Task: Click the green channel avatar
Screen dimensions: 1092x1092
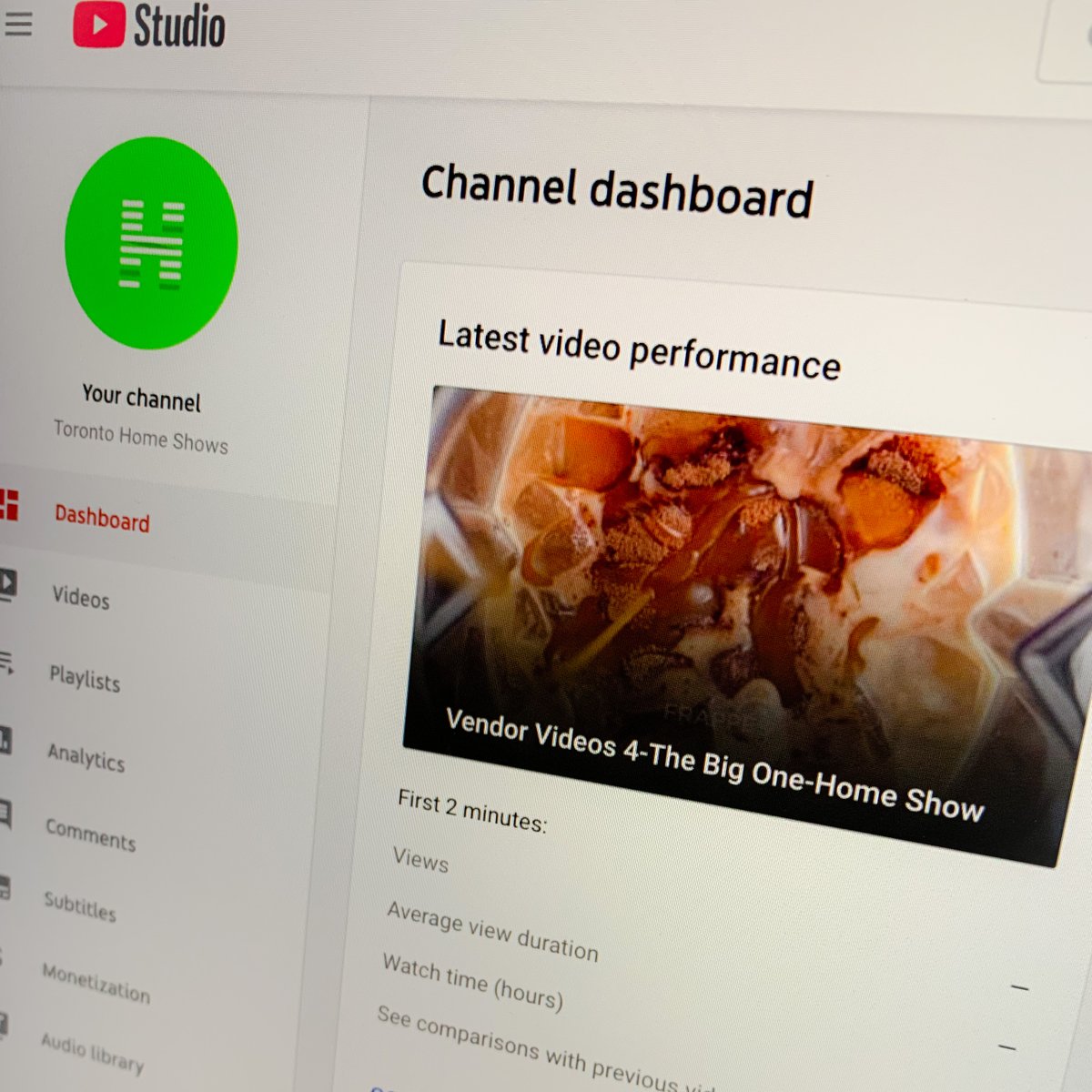Action: pos(151,243)
